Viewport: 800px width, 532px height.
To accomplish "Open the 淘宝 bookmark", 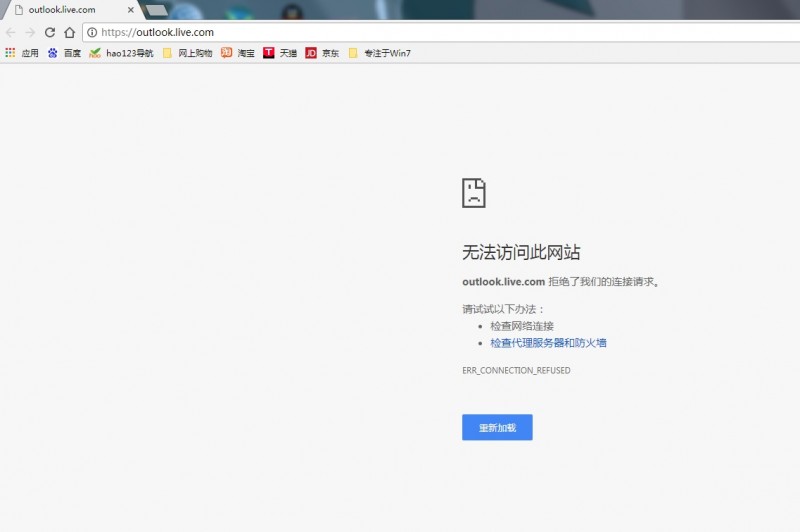I will coord(238,53).
